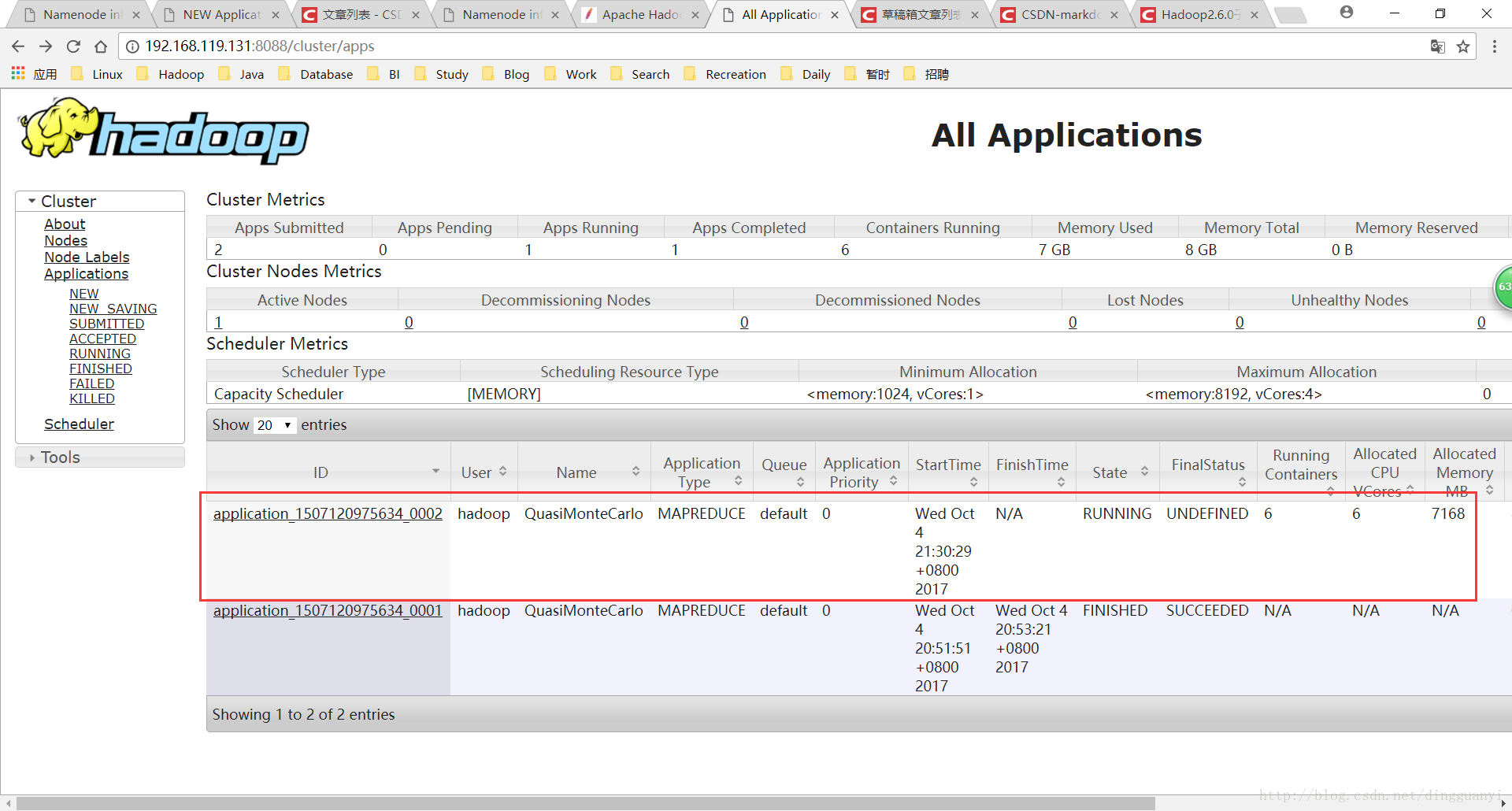Switch to the Hadoop2.6.0 tab
Image resolution: width=1512 pixels, height=811 pixels.
tap(1199, 15)
